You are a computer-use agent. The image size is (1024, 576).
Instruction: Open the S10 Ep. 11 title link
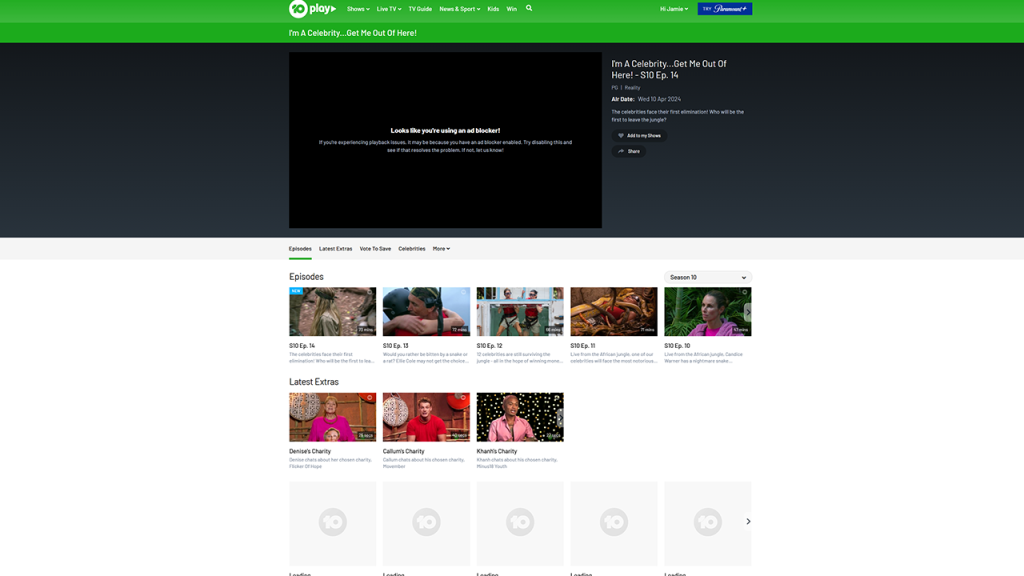583,345
